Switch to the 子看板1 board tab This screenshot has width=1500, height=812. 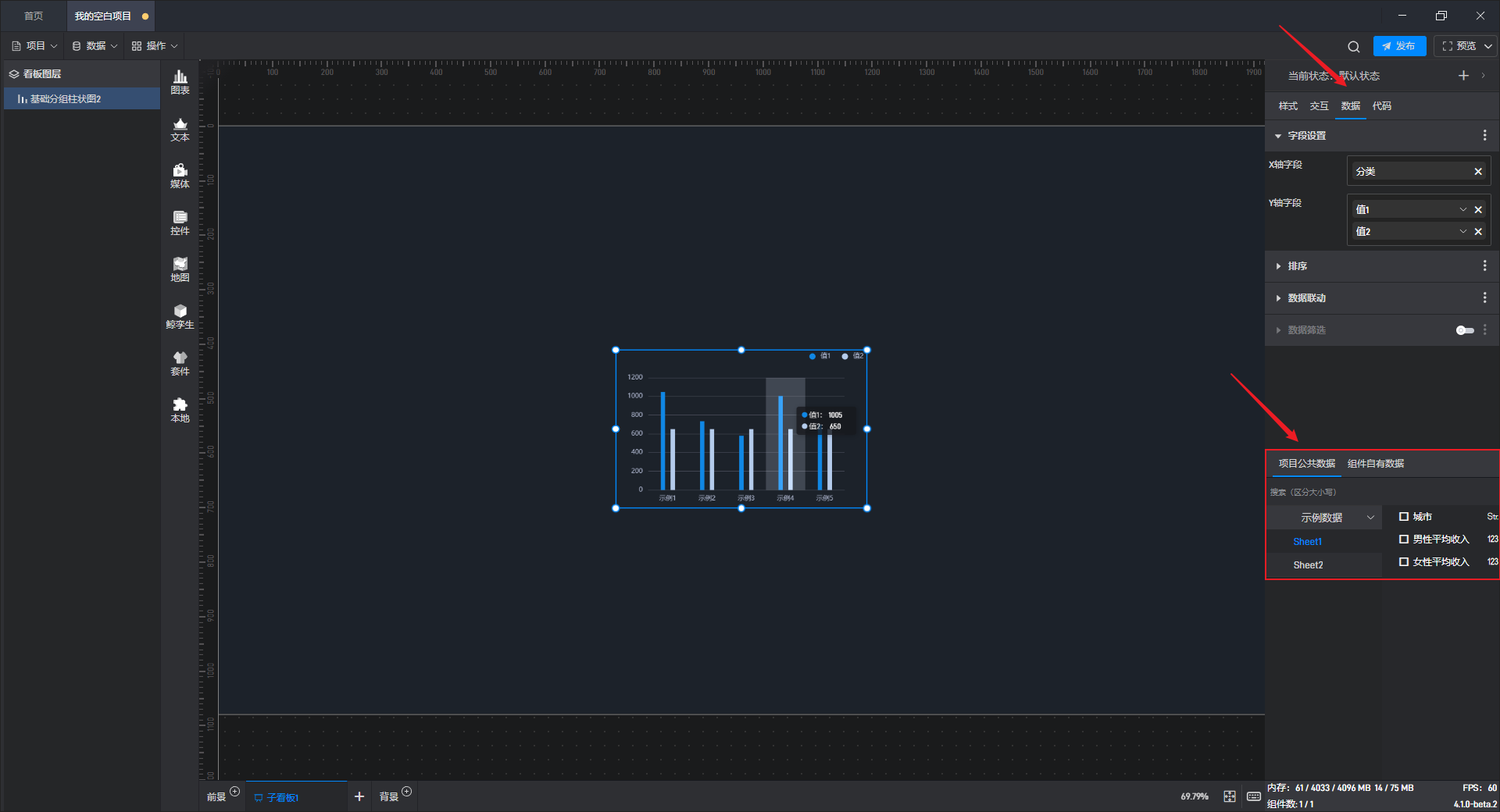[x=297, y=797]
